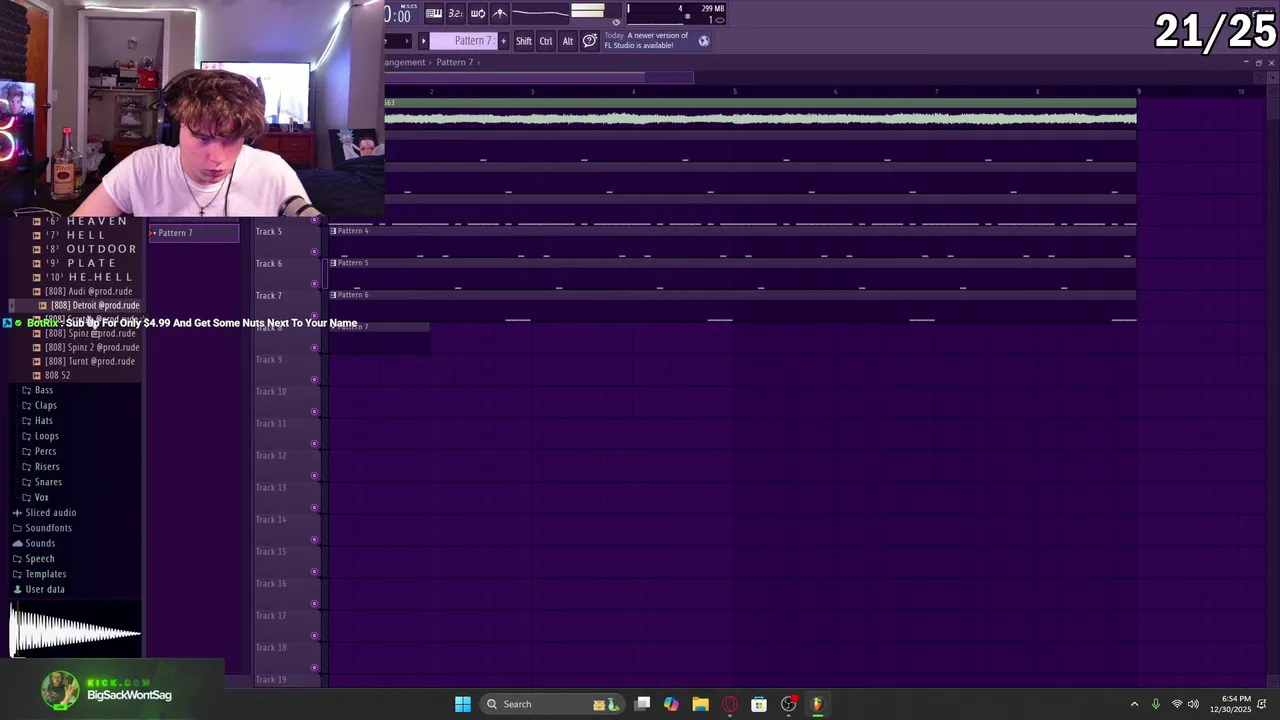The width and height of the screenshot is (1280, 720).
Task: Mute Track 10 with its purple dot
Action: click(x=315, y=412)
